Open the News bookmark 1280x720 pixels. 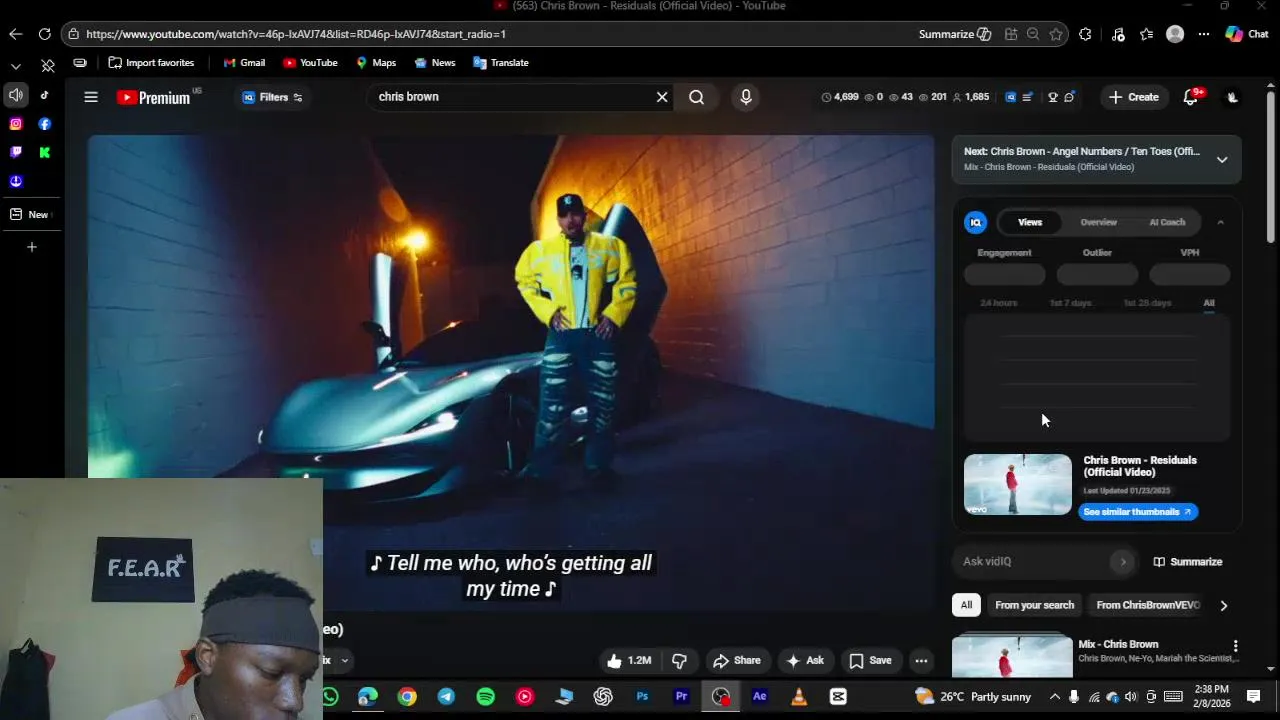pyautogui.click(x=435, y=63)
